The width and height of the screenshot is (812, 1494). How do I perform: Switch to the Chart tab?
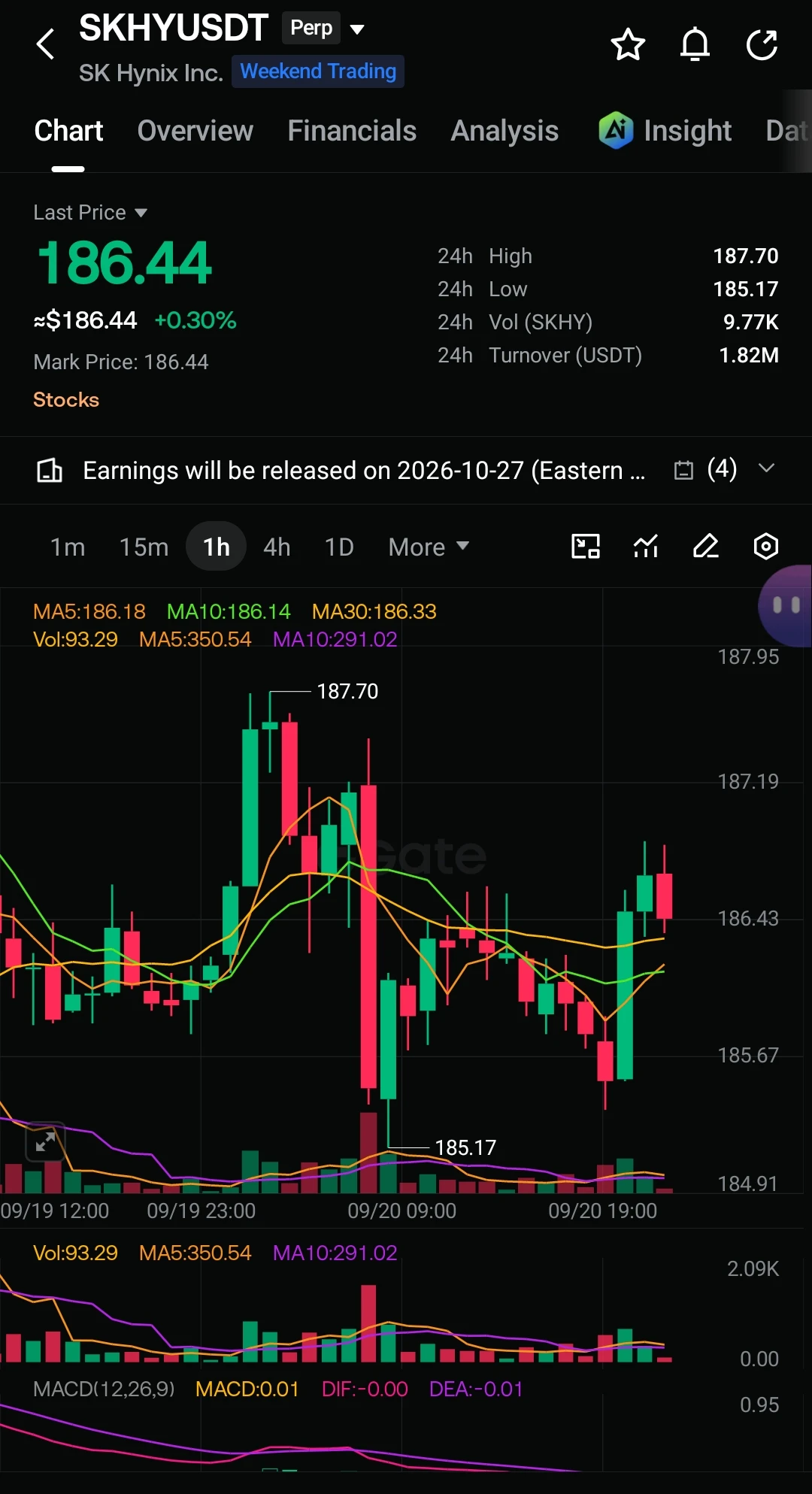68,131
